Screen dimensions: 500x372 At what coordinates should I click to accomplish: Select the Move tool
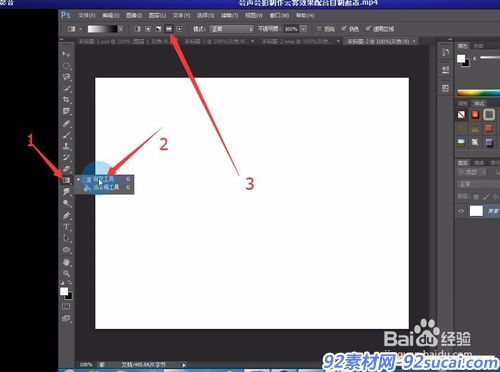(x=66, y=53)
